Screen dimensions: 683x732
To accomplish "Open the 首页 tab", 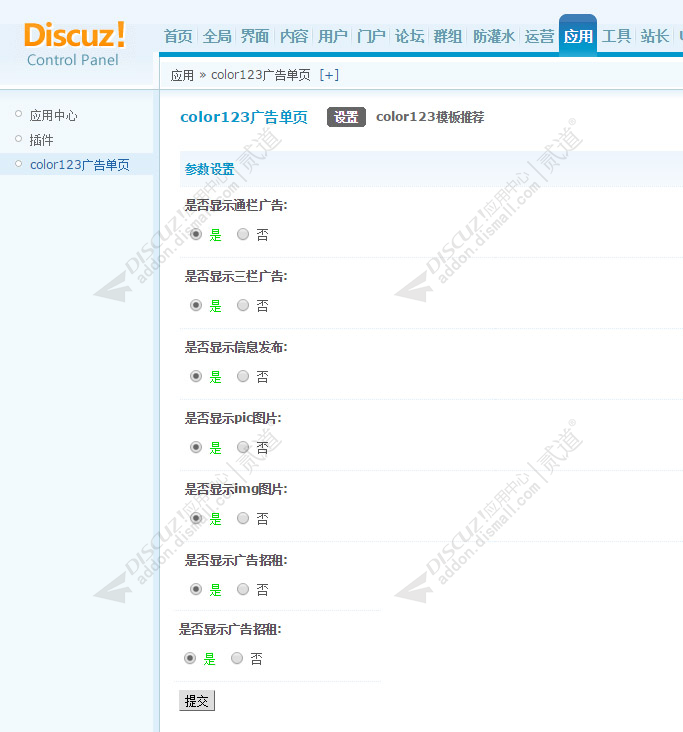I will click(x=178, y=36).
